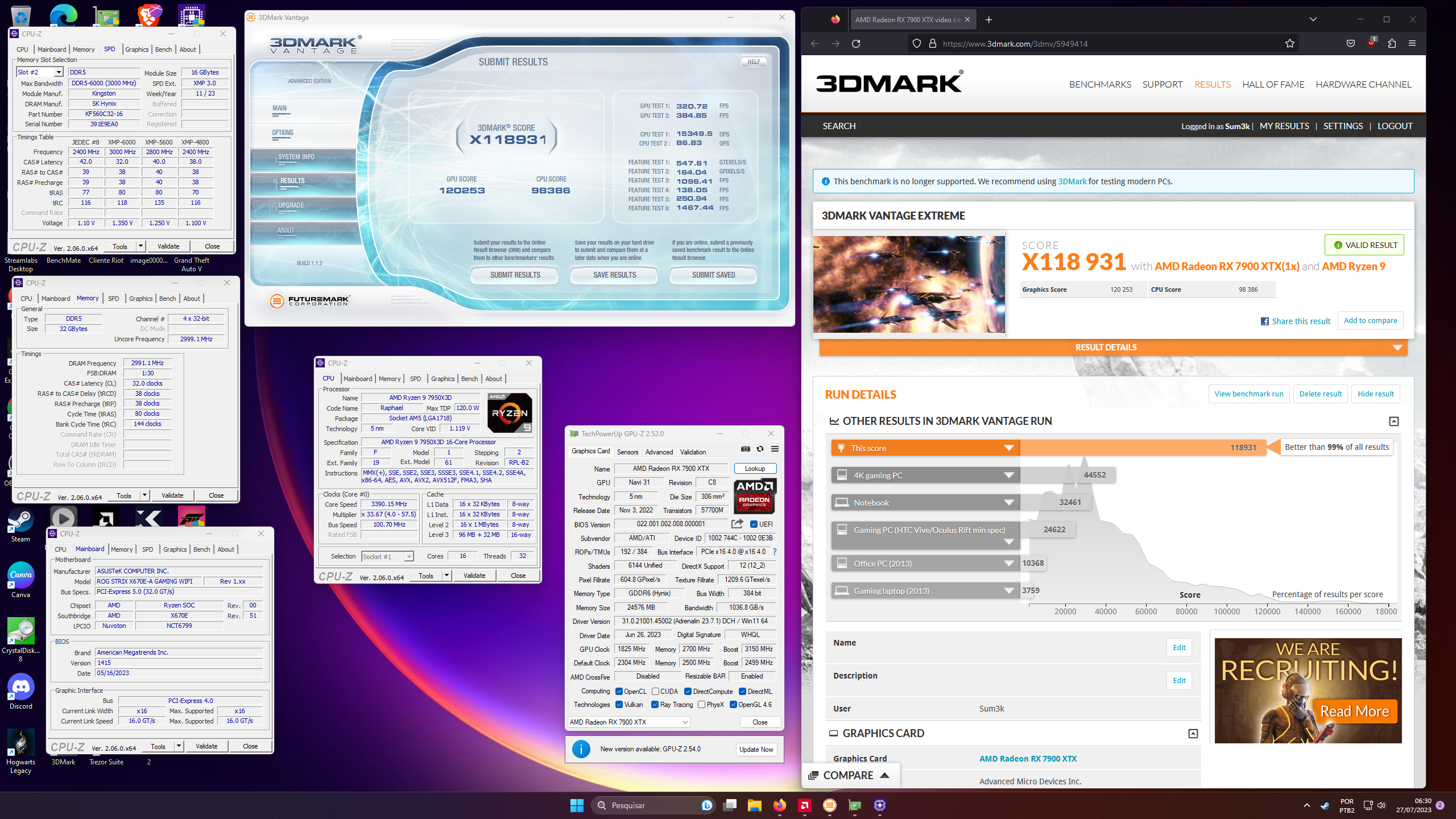Click the Lookup button in GPU-Z
This screenshot has height=819, width=1456.
coord(755,469)
